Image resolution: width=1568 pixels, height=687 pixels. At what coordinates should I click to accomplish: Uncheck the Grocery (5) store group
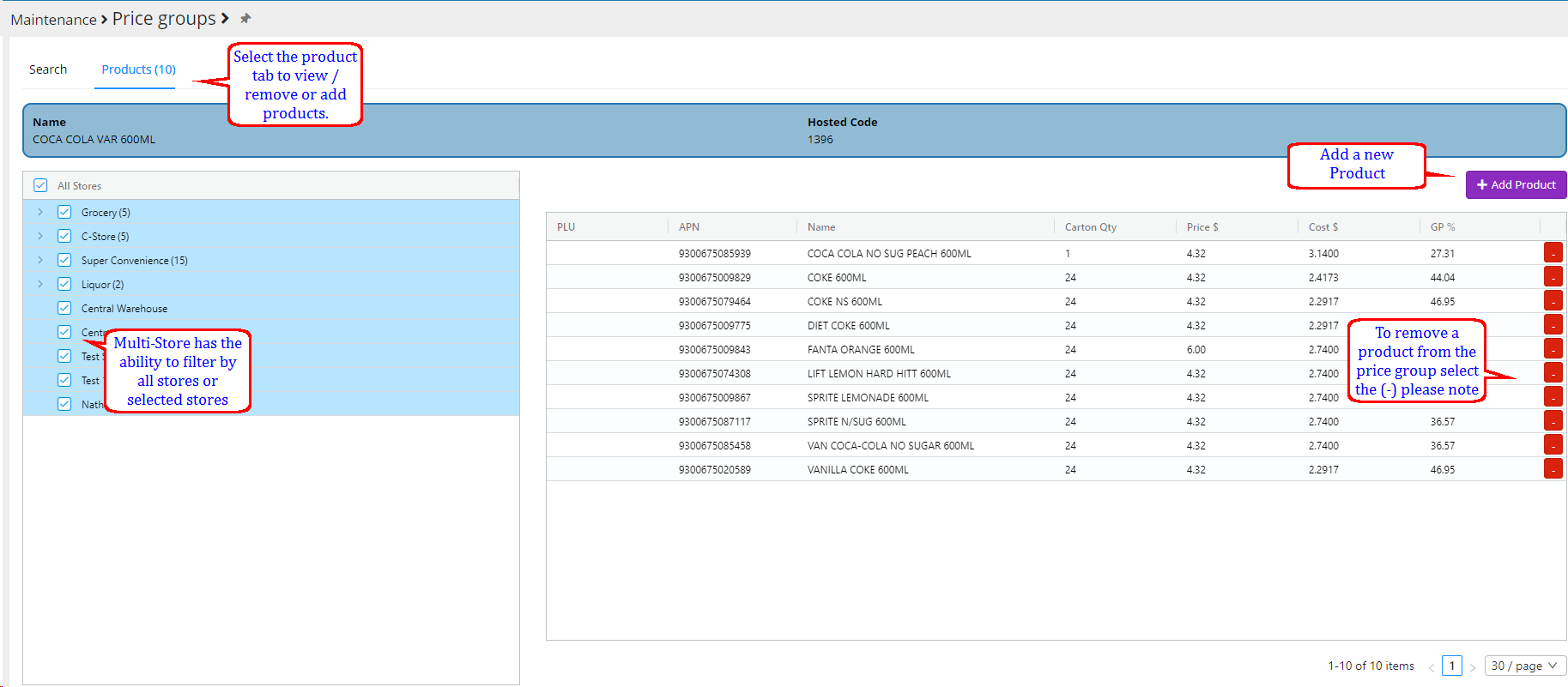point(64,212)
